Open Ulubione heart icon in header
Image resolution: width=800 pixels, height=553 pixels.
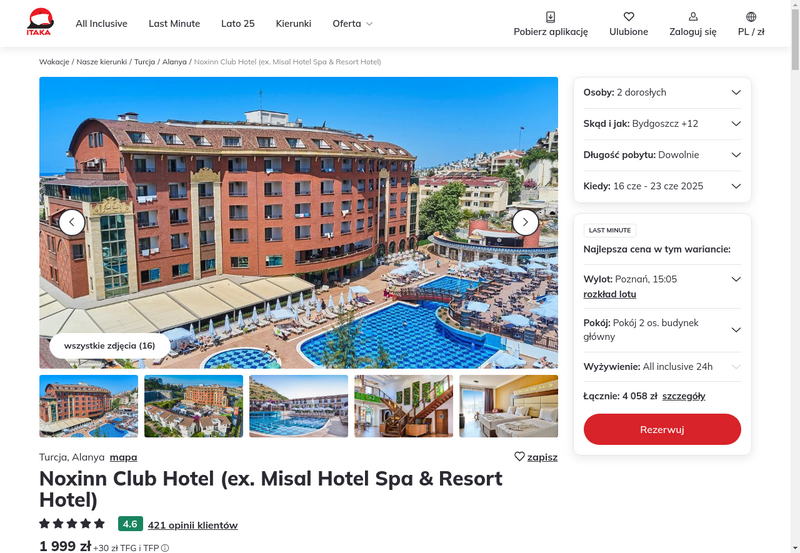[x=629, y=17]
